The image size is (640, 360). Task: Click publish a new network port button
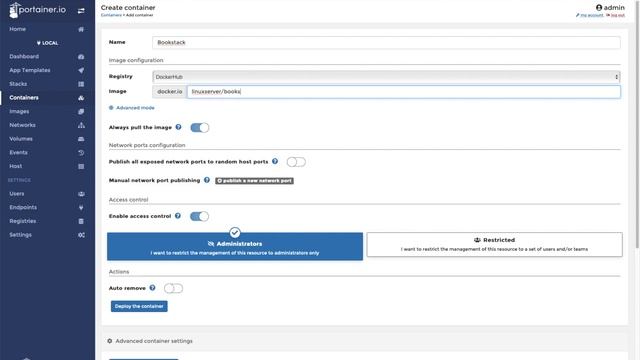coord(254,180)
